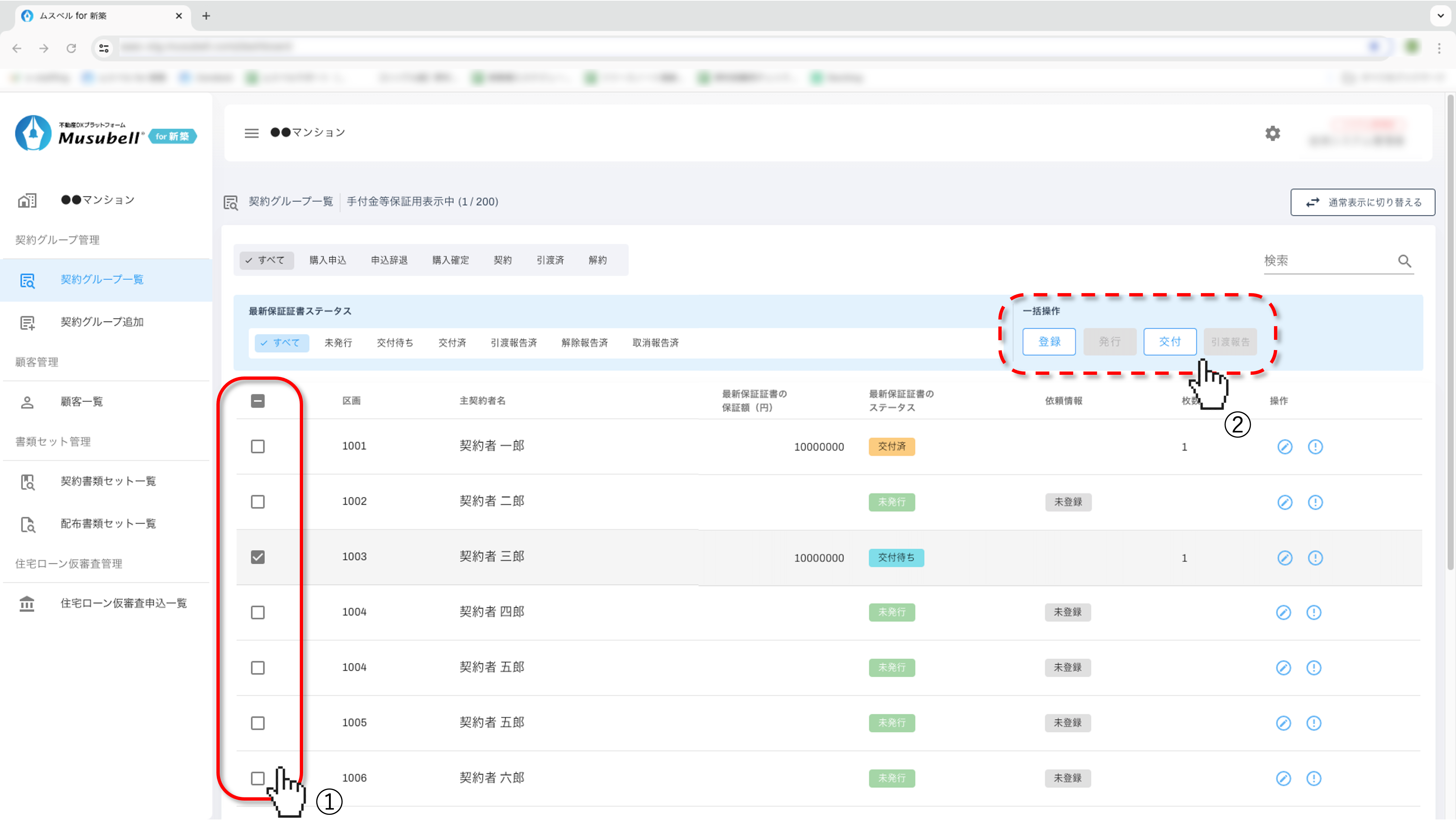Click the 交付 bulk operation button
This screenshot has height=837, width=1456.
[1169, 342]
